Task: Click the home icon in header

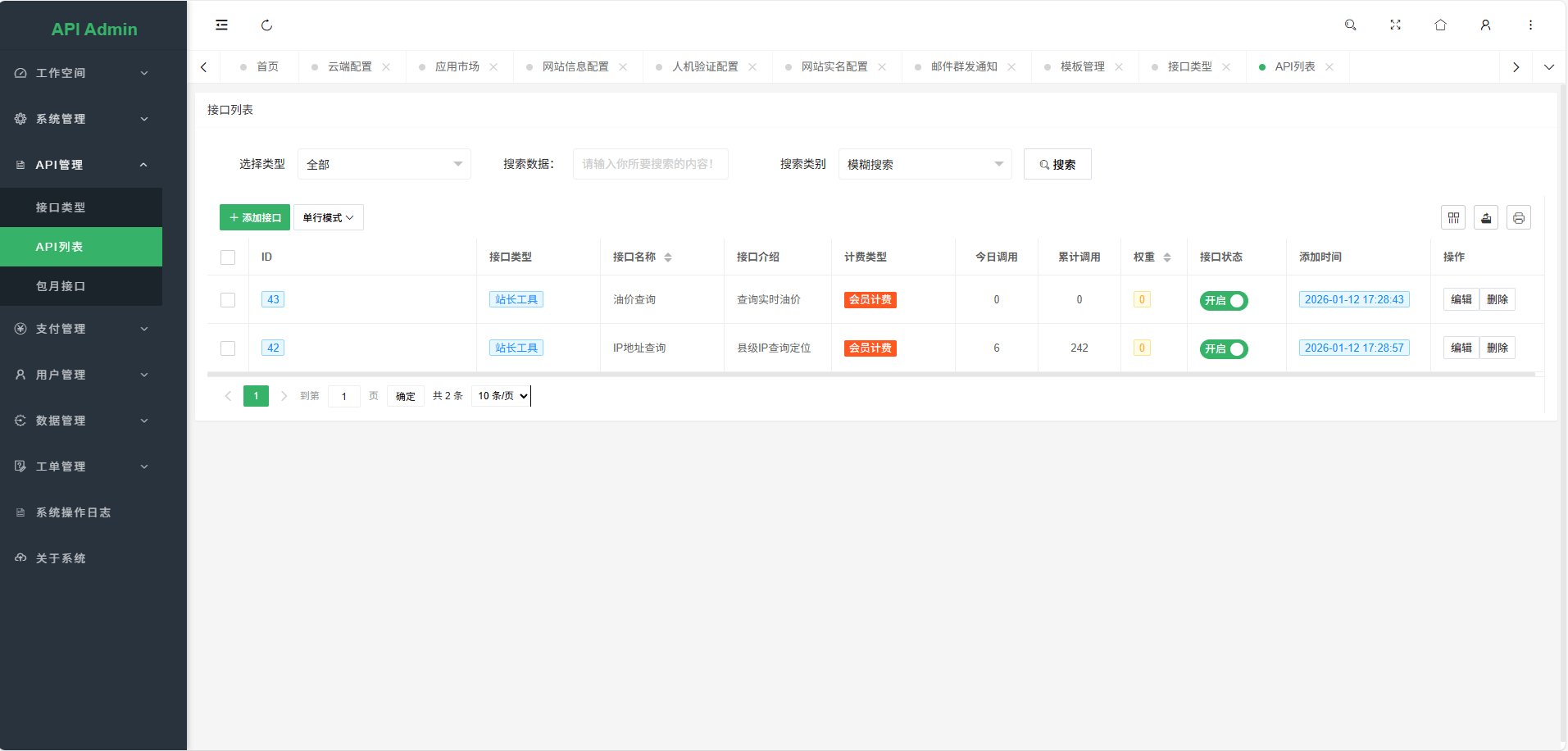Action: click(1440, 25)
